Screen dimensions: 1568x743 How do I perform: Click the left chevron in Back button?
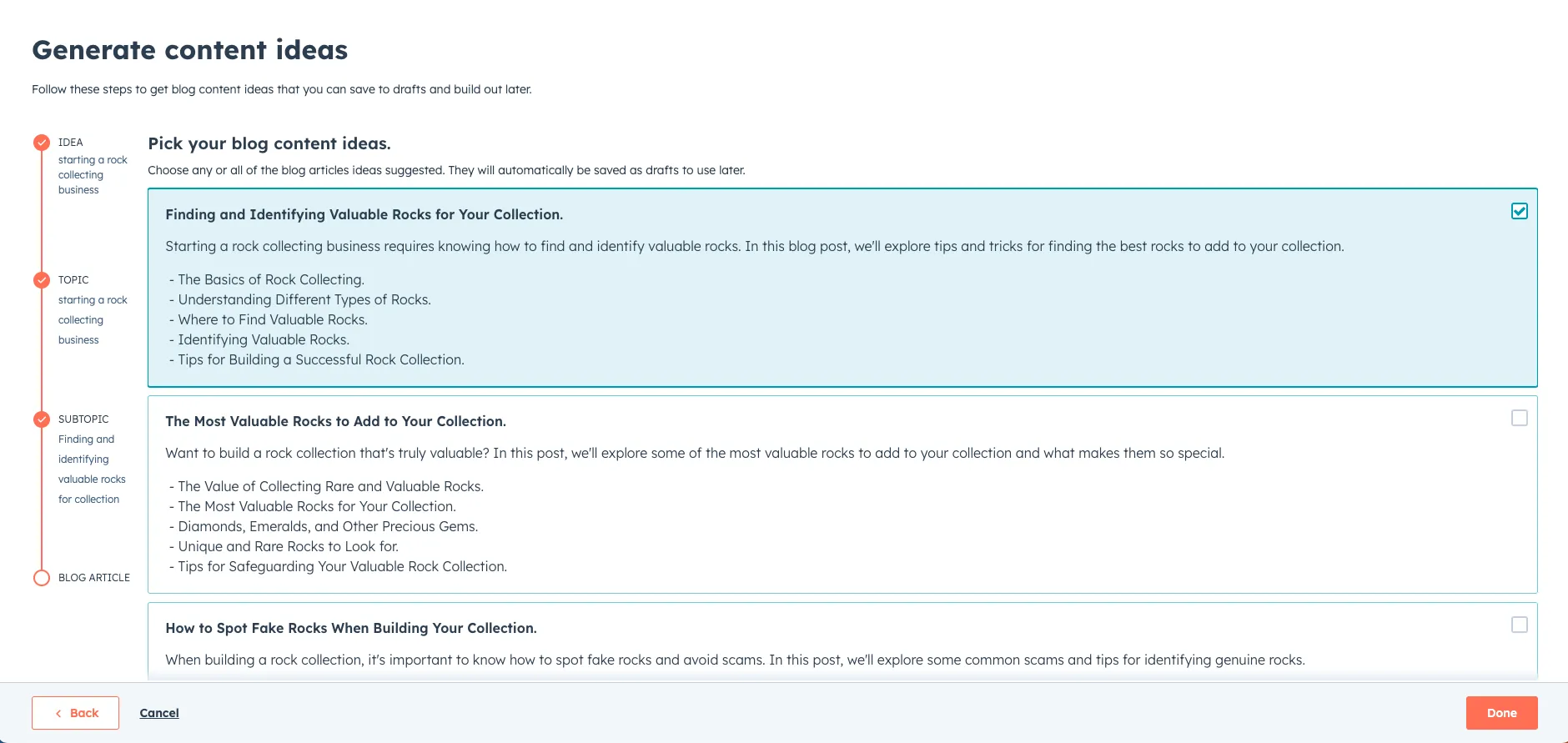tap(58, 714)
